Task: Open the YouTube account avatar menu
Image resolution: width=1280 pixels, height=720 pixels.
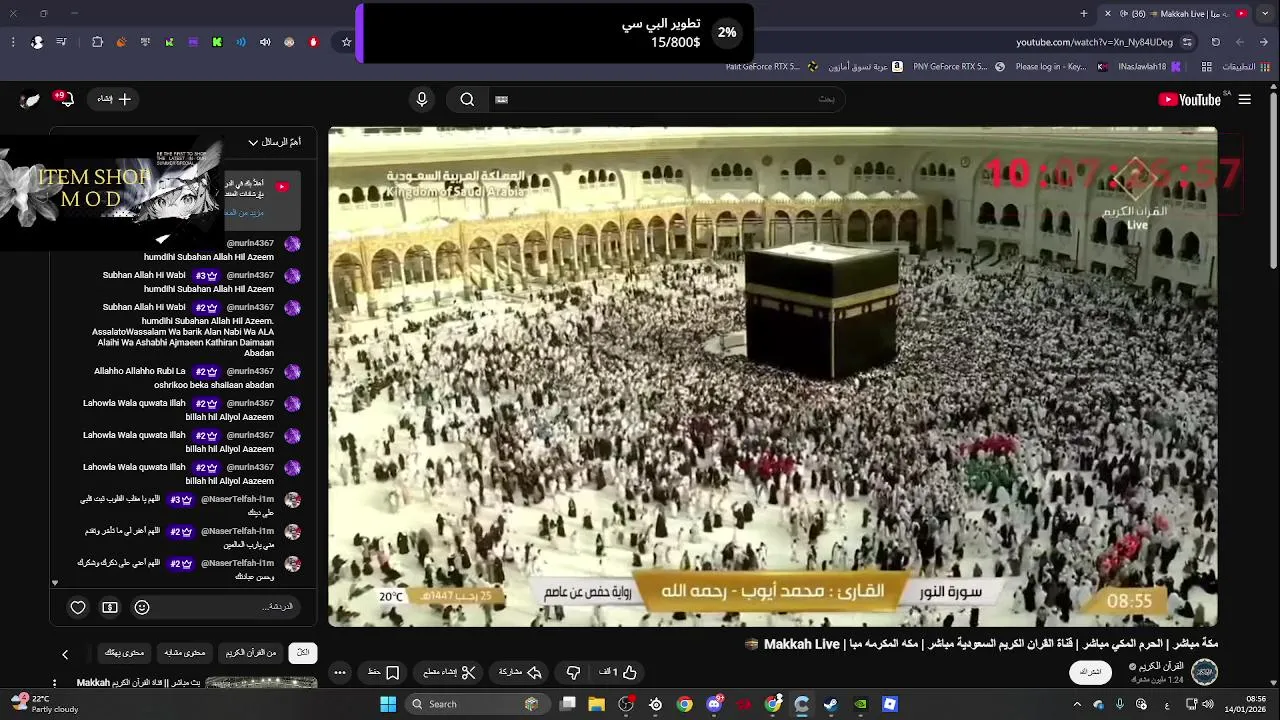Action: click(29, 99)
